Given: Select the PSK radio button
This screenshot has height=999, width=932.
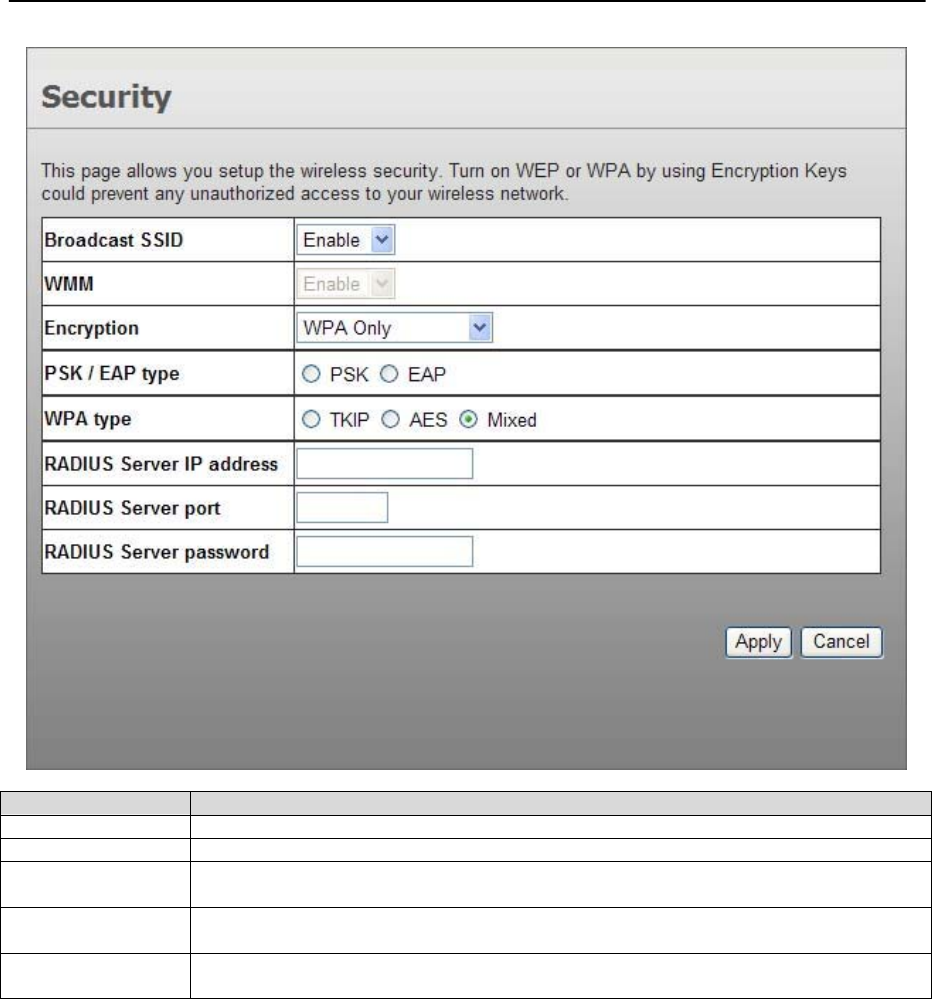Looking at the screenshot, I should (309, 375).
